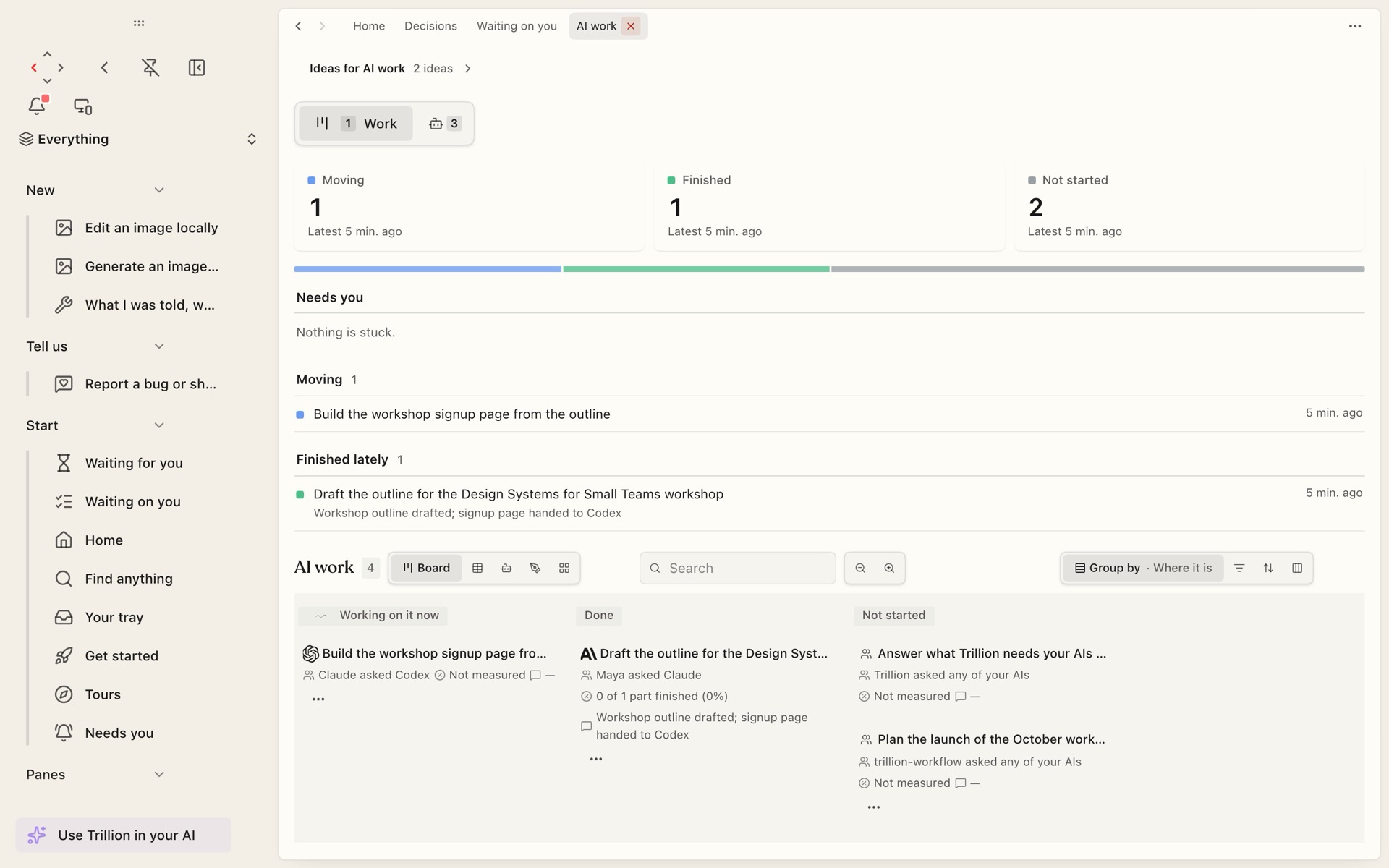Switch to grid tiles view icon
This screenshot has width=1389, height=868.
click(x=564, y=568)
